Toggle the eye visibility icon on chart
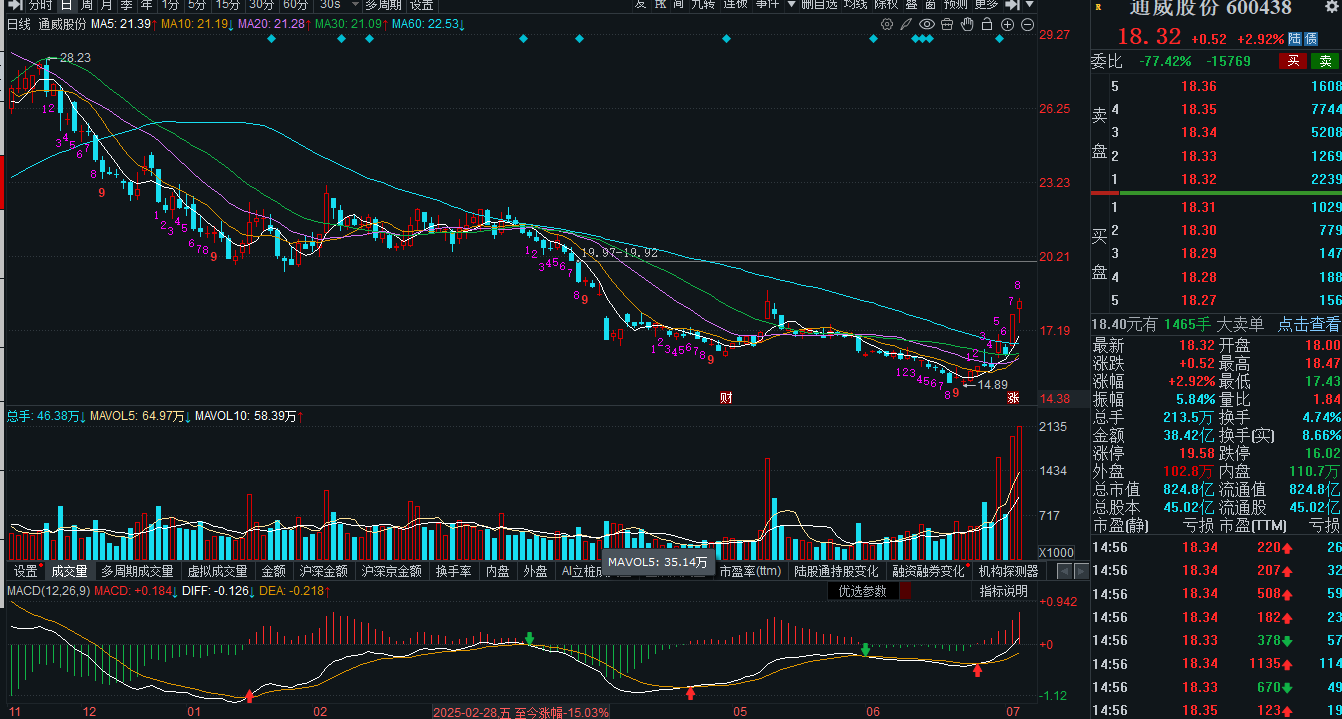This screenshot has width=1342, height=719. tap(927, 24)
